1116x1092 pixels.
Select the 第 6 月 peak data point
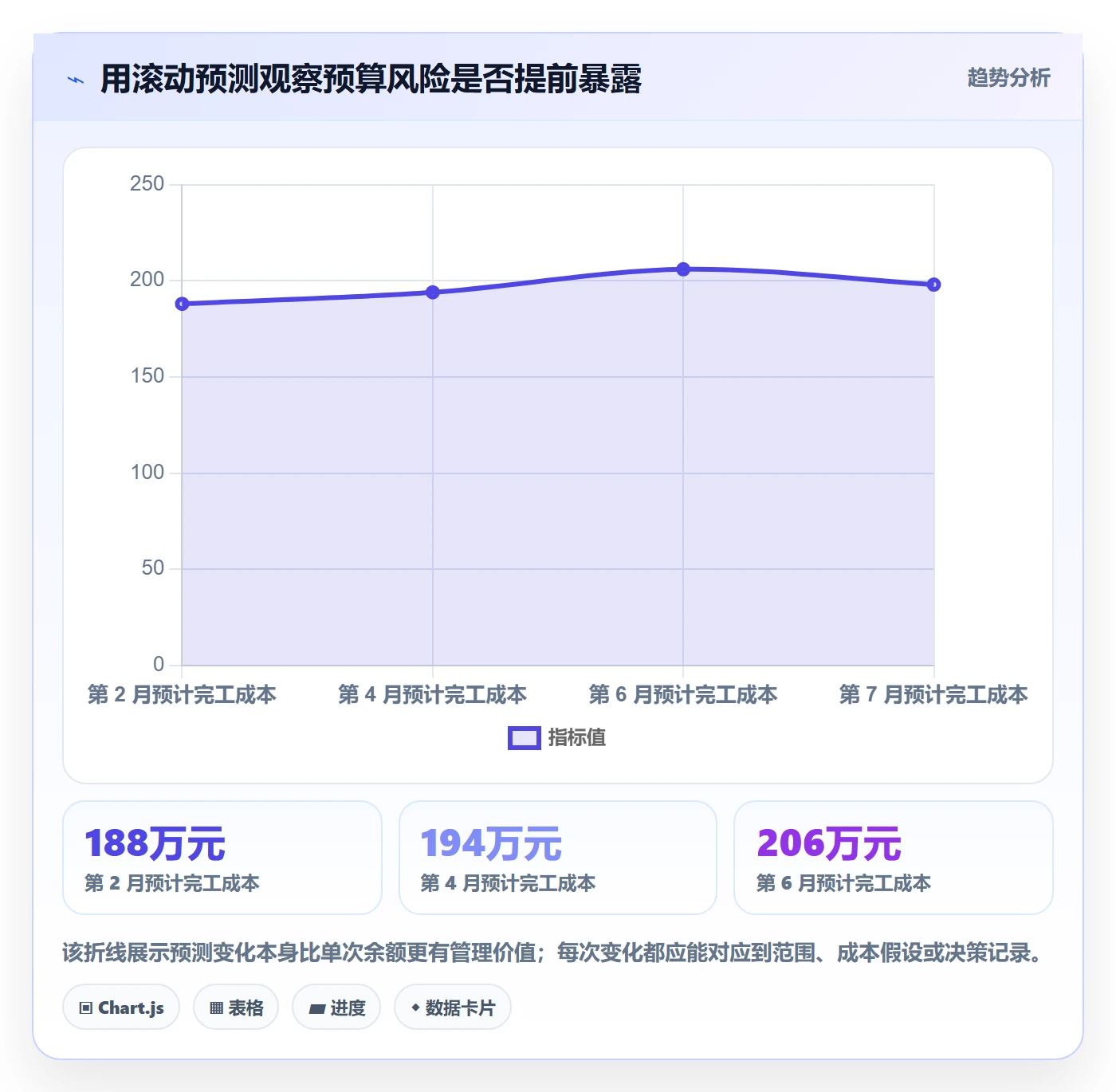(x=683, y=269)
